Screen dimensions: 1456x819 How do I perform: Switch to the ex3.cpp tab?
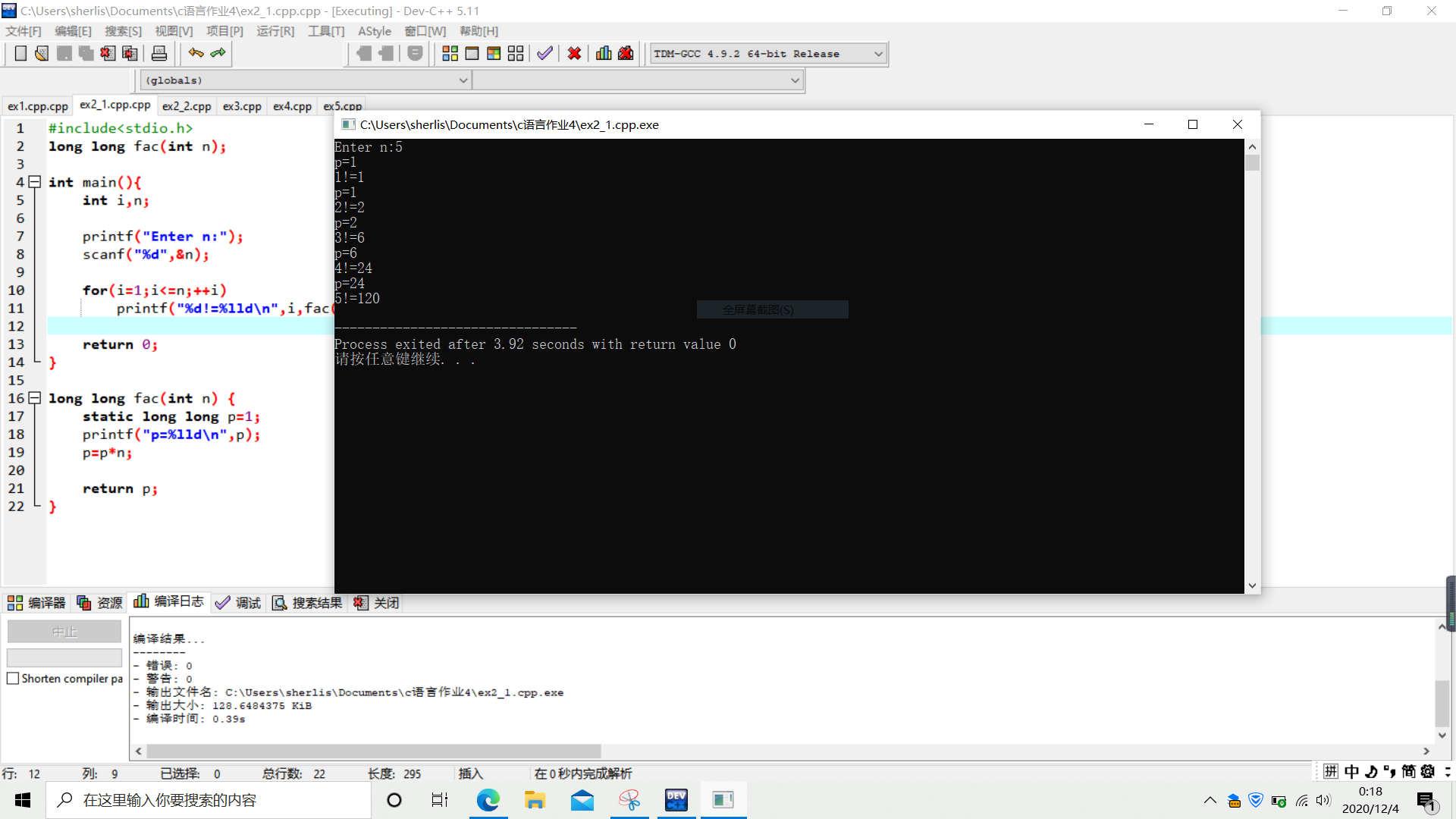[x=242, y=106]
